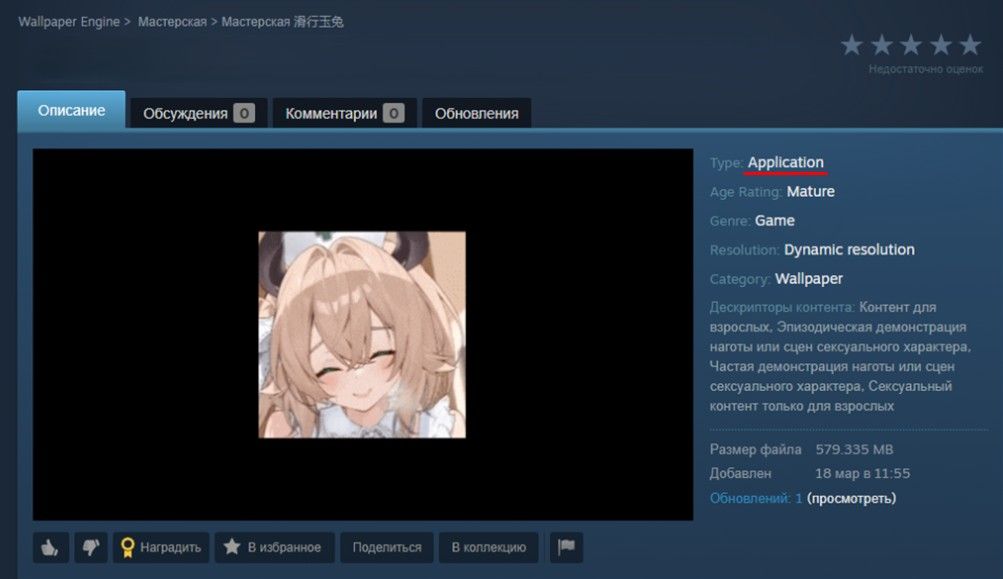
Task: Open the first Мастерская breadcrumb link
Action: (172, 22)
